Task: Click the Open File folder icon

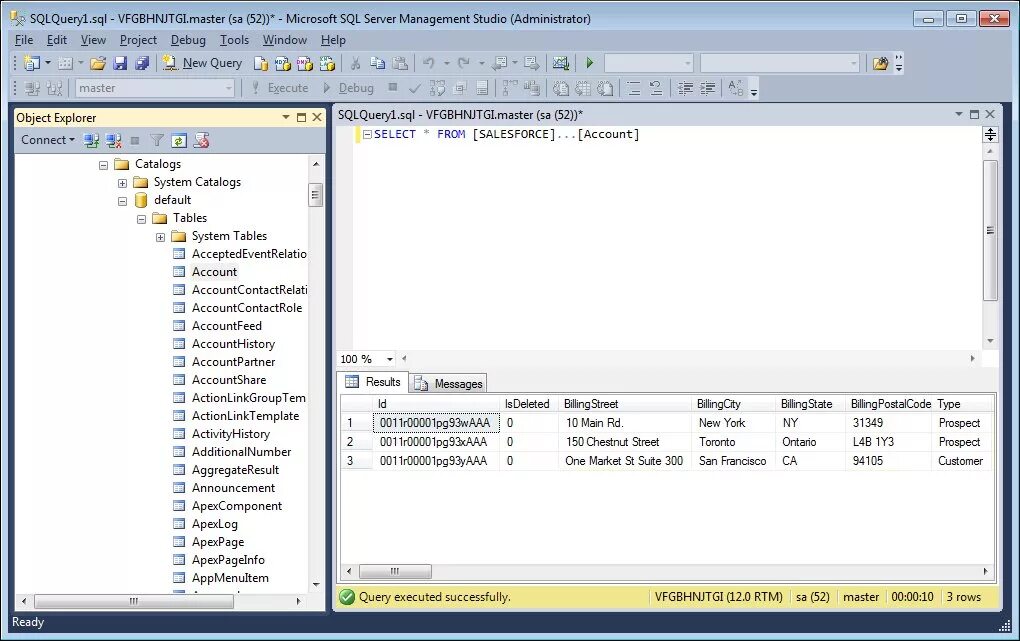Action: (98, 63)
